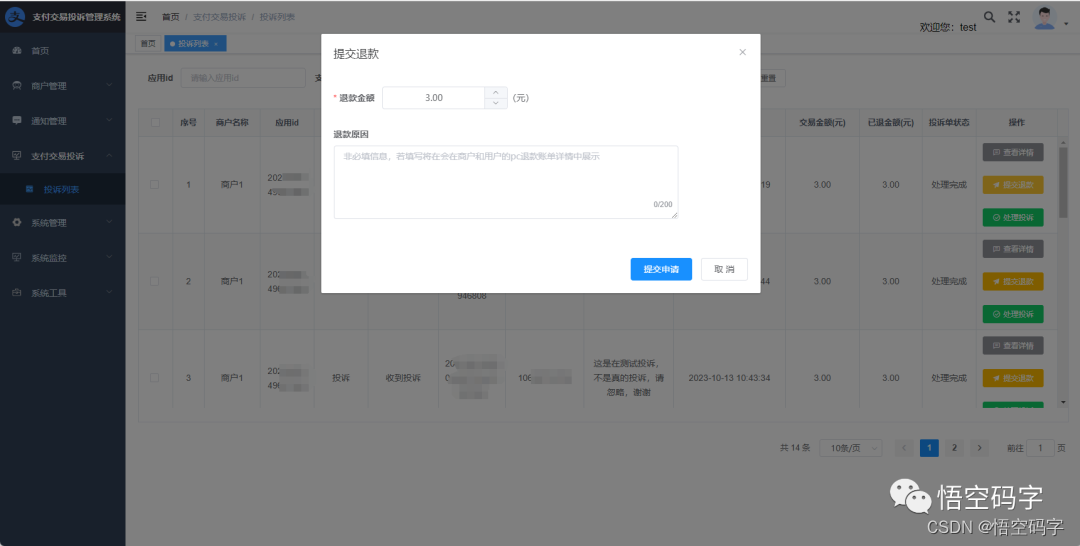
Task: Expand 商户管理 sidebar menu
Action: [x=63, y=86]
